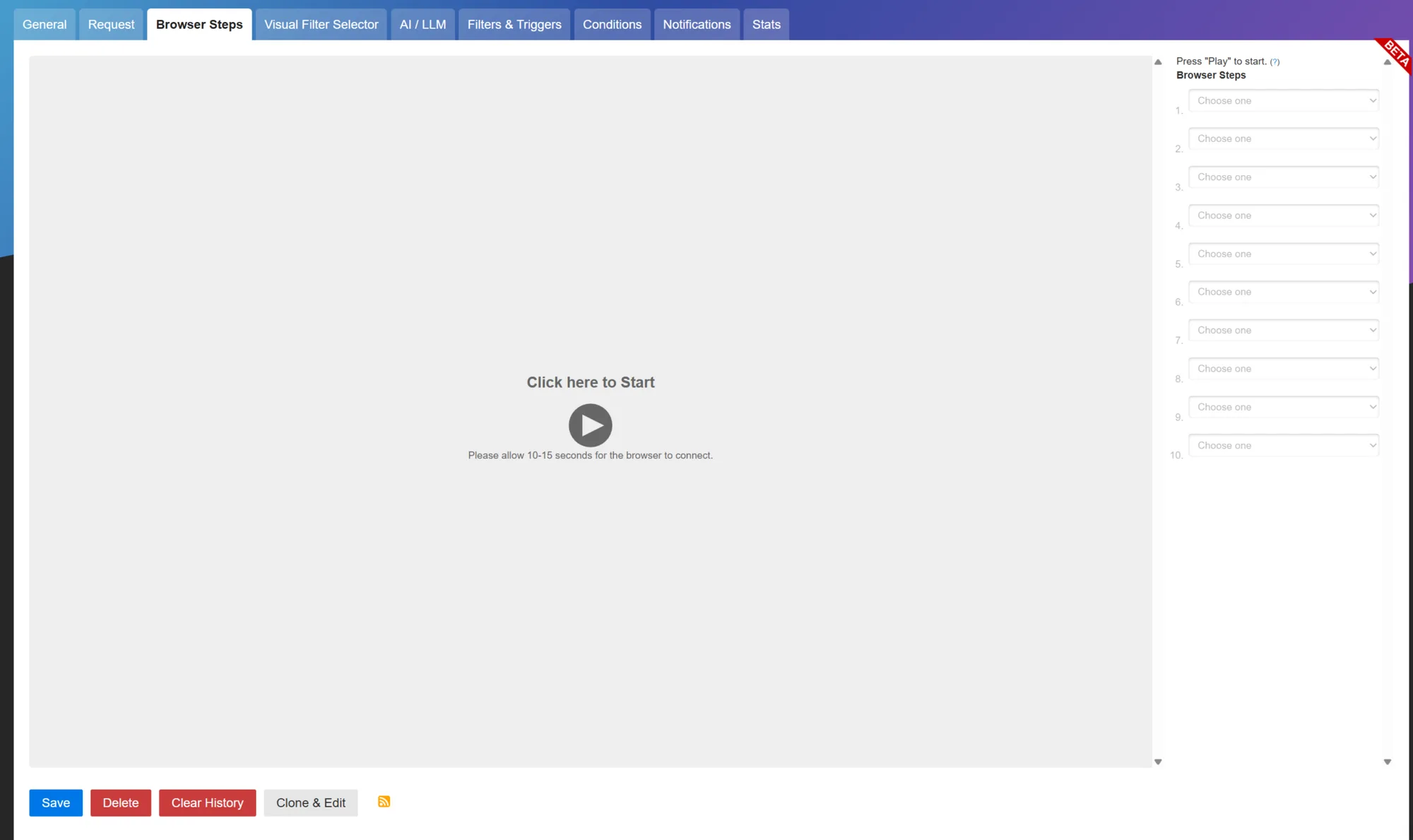Viewport: 1413px width, 840px height.
Task: Click the Clear History button
Action: pyautogui.click(x=207, y=803)
